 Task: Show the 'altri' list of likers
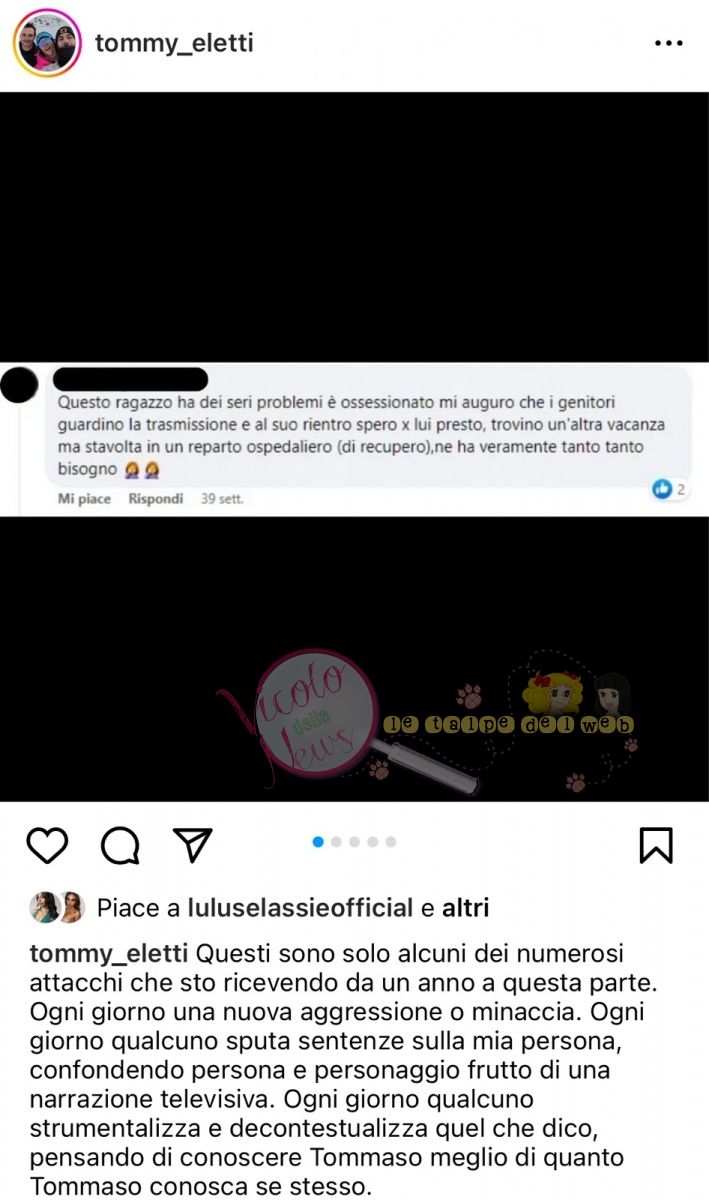pyautogui.click(x=466, y=908)
